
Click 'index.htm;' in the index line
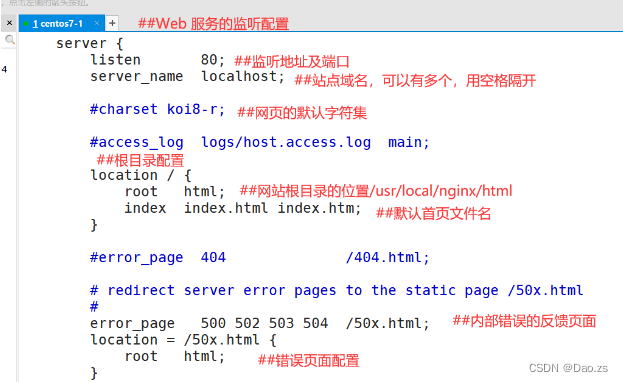(319, 208)
